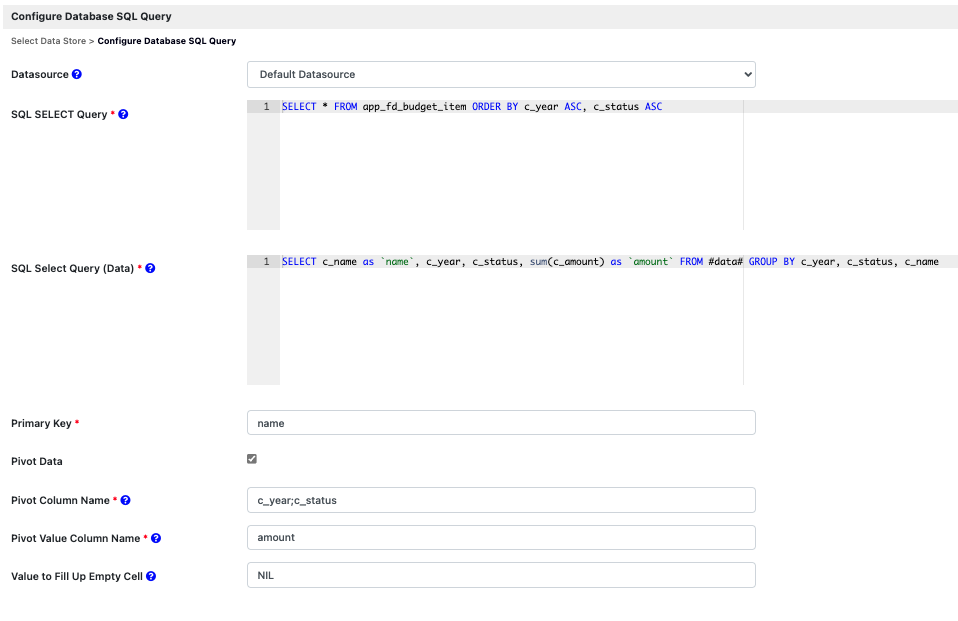Go back to Select Data Store breadcrumb

48,41
